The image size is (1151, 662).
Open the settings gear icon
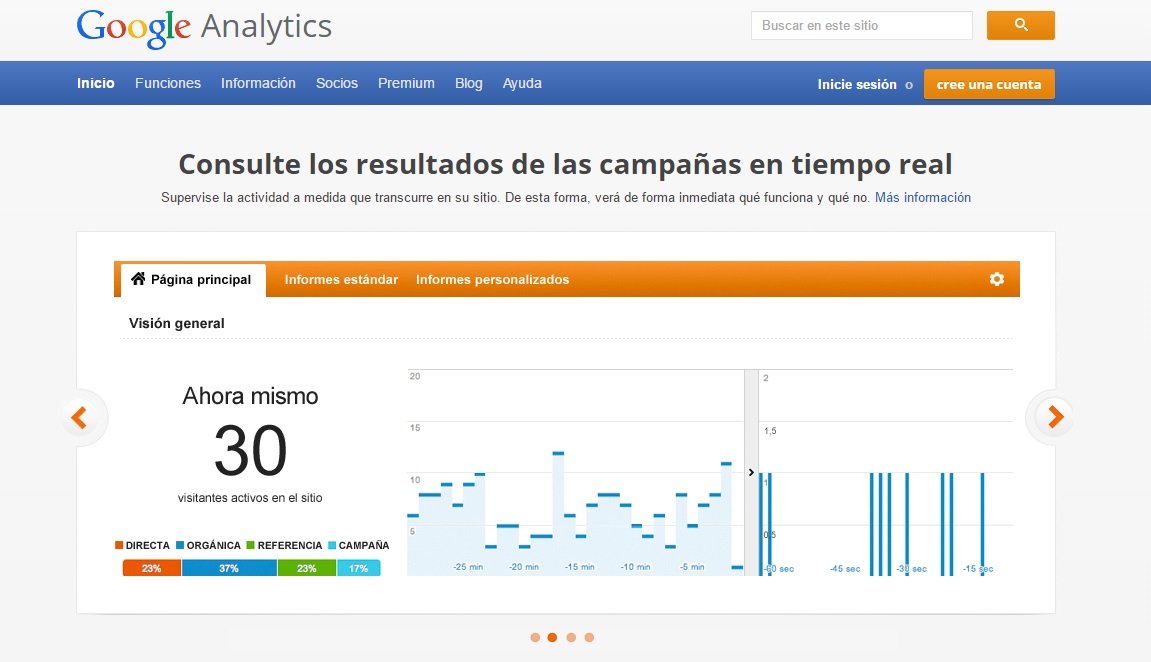pos(996,279)
